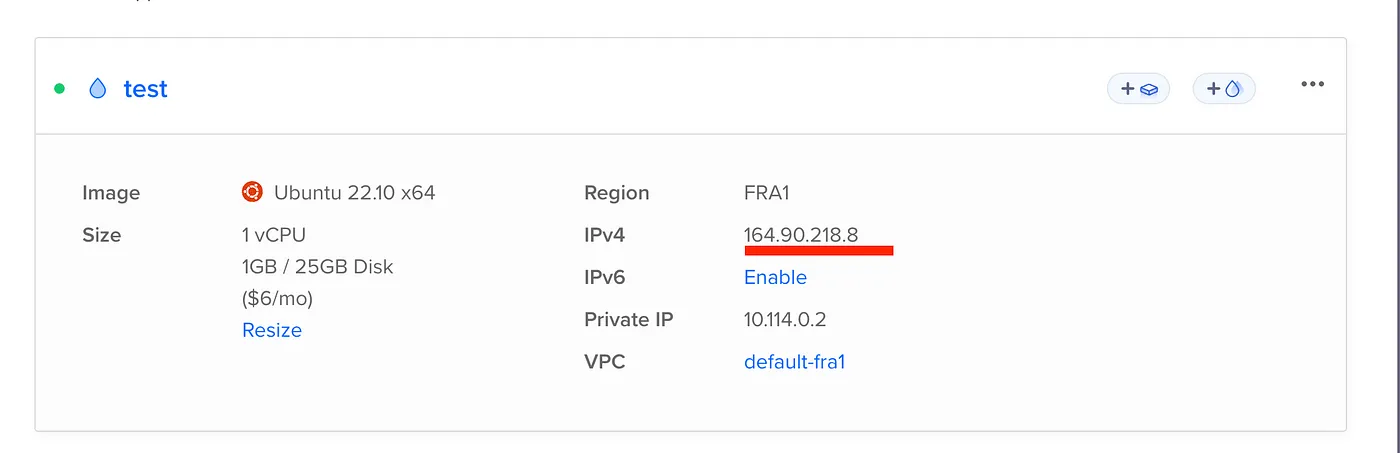Click the red underline below IPv4 address
1400x453 pixels.
[x=818, y=251]
